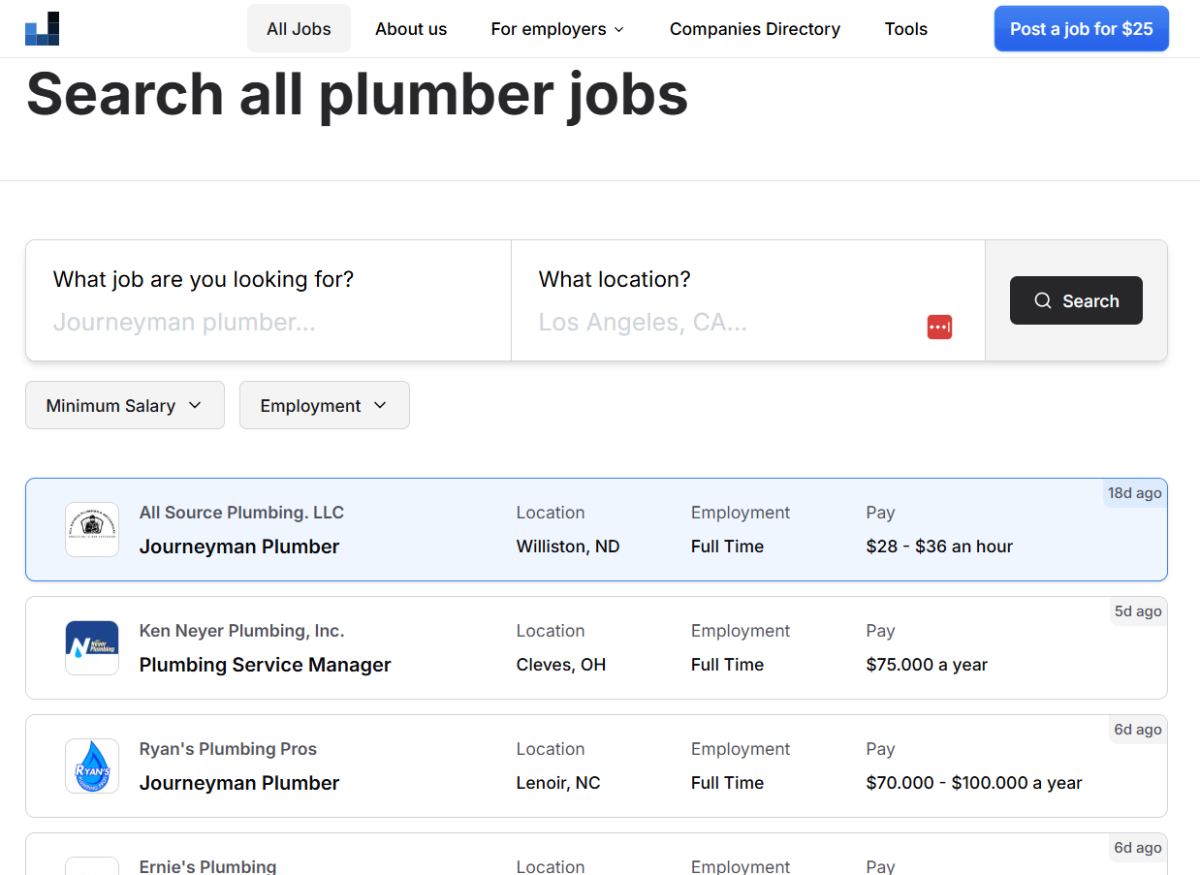This screenshot has height=875, width=1200.
Task: Click the blue site logo icon
Action: tap(42, 29)
